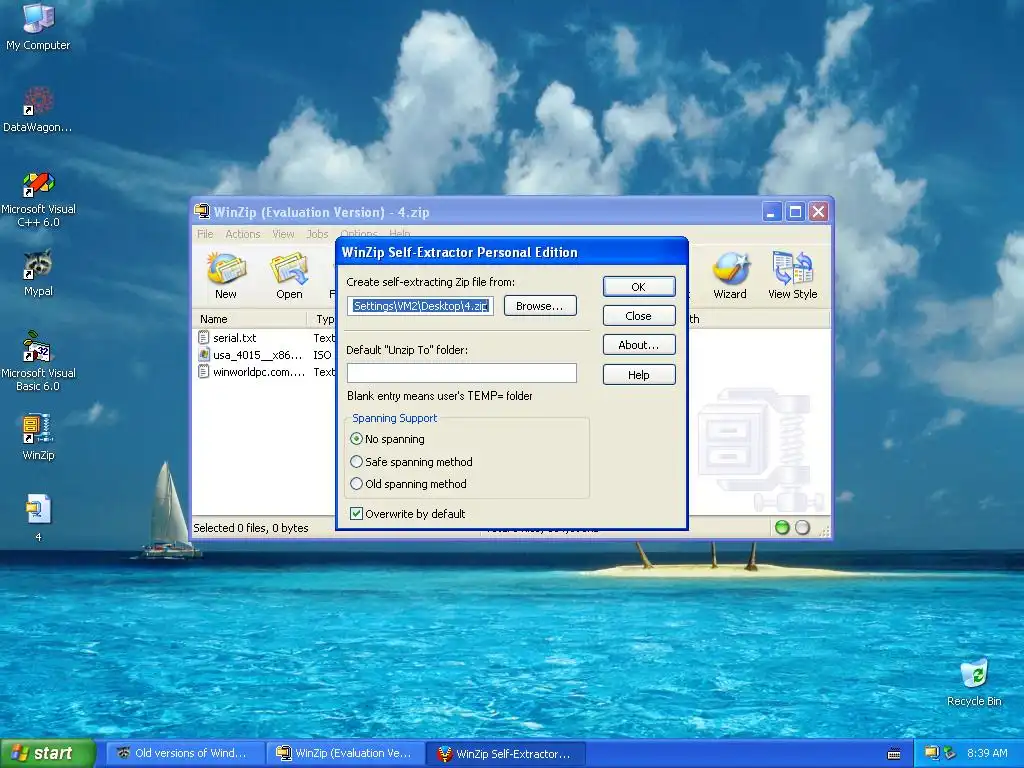1024x768 pixels.
Task: Open the View menu in WinZip
Action: point(283,234)
